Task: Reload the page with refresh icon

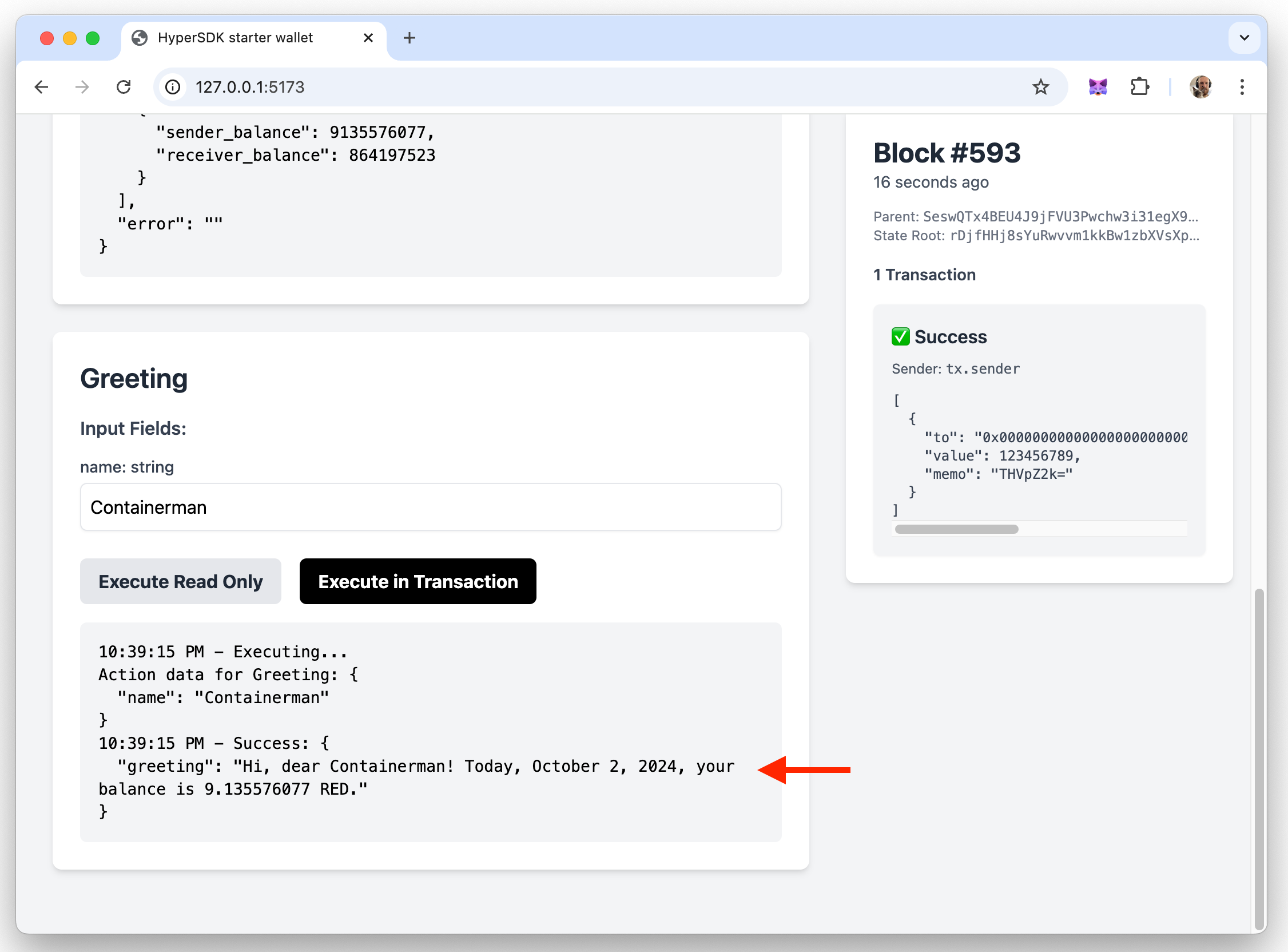Action: click(124, 87)
